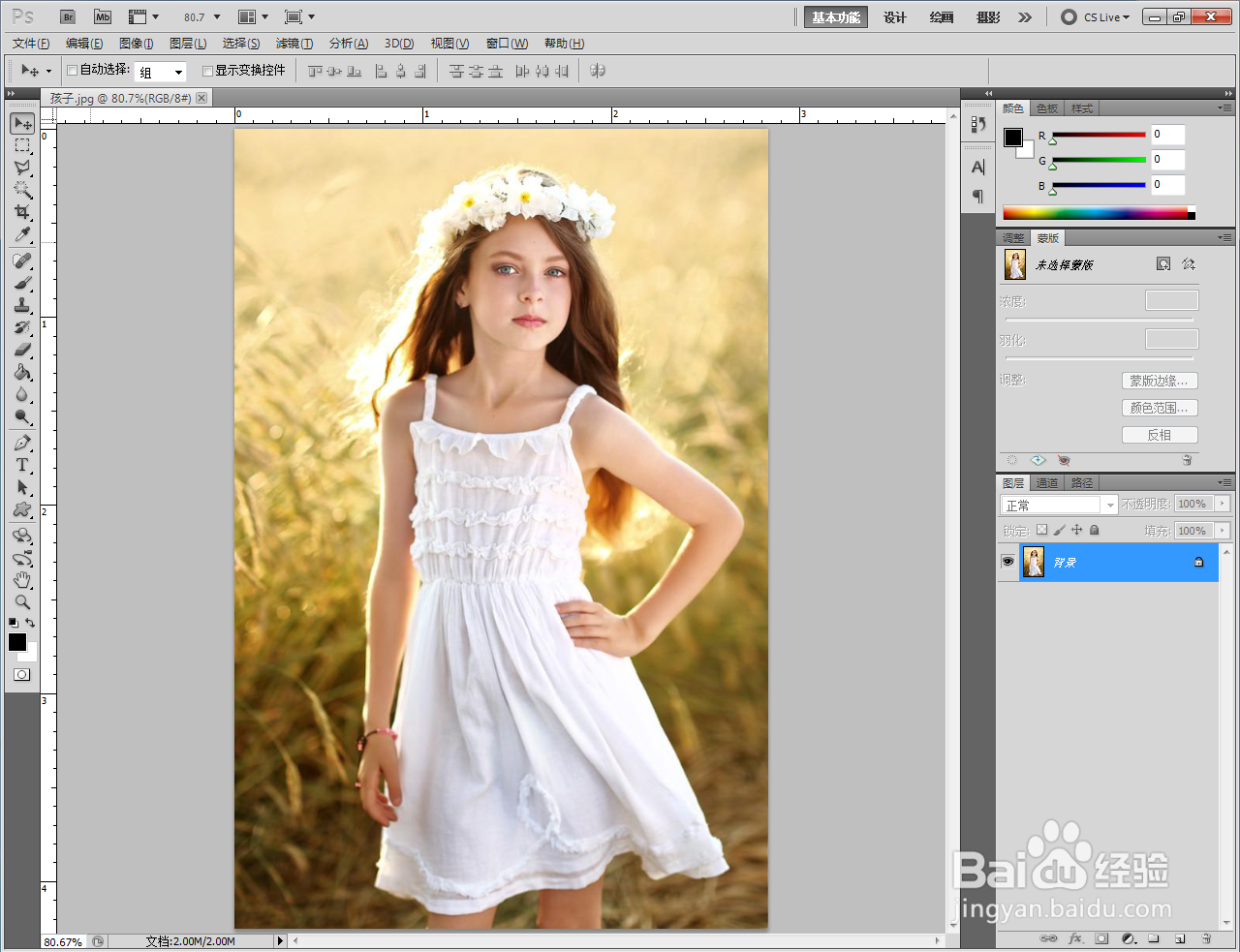Open the blend mode dropdown 正常
Viewport: 1240px width, 952px height.
(x=1059, y=505)
